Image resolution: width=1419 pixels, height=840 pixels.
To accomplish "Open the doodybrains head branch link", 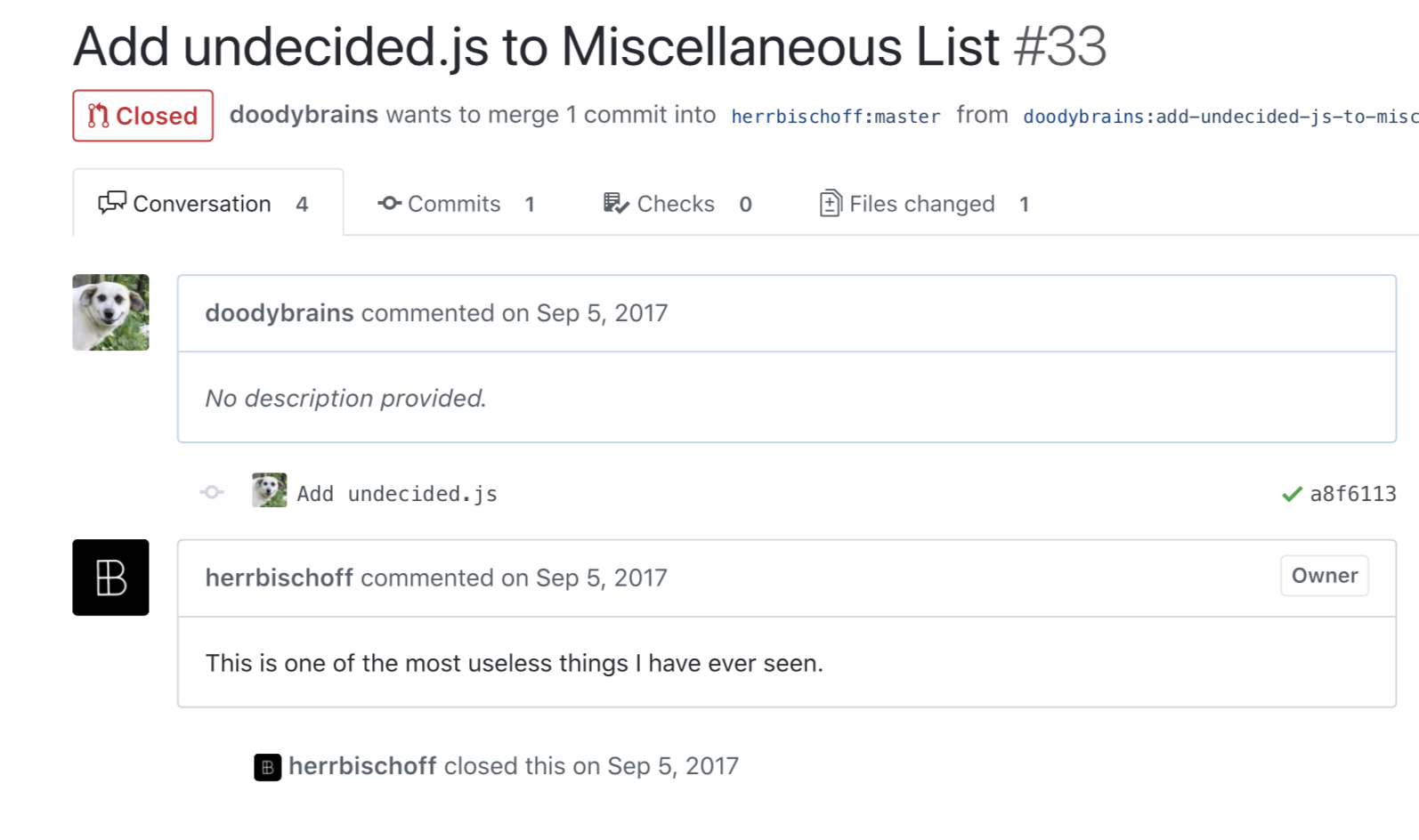I will point(1220,117).
